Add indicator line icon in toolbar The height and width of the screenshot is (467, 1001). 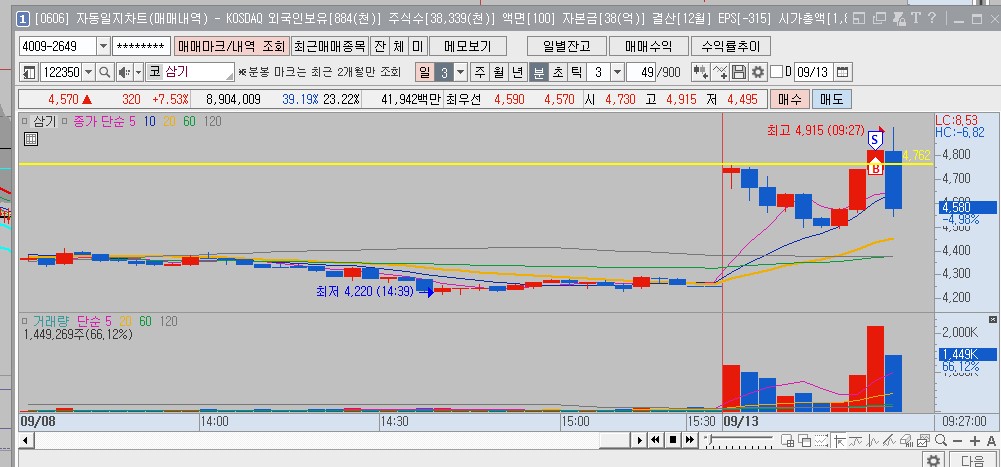[x=720, y=72]
